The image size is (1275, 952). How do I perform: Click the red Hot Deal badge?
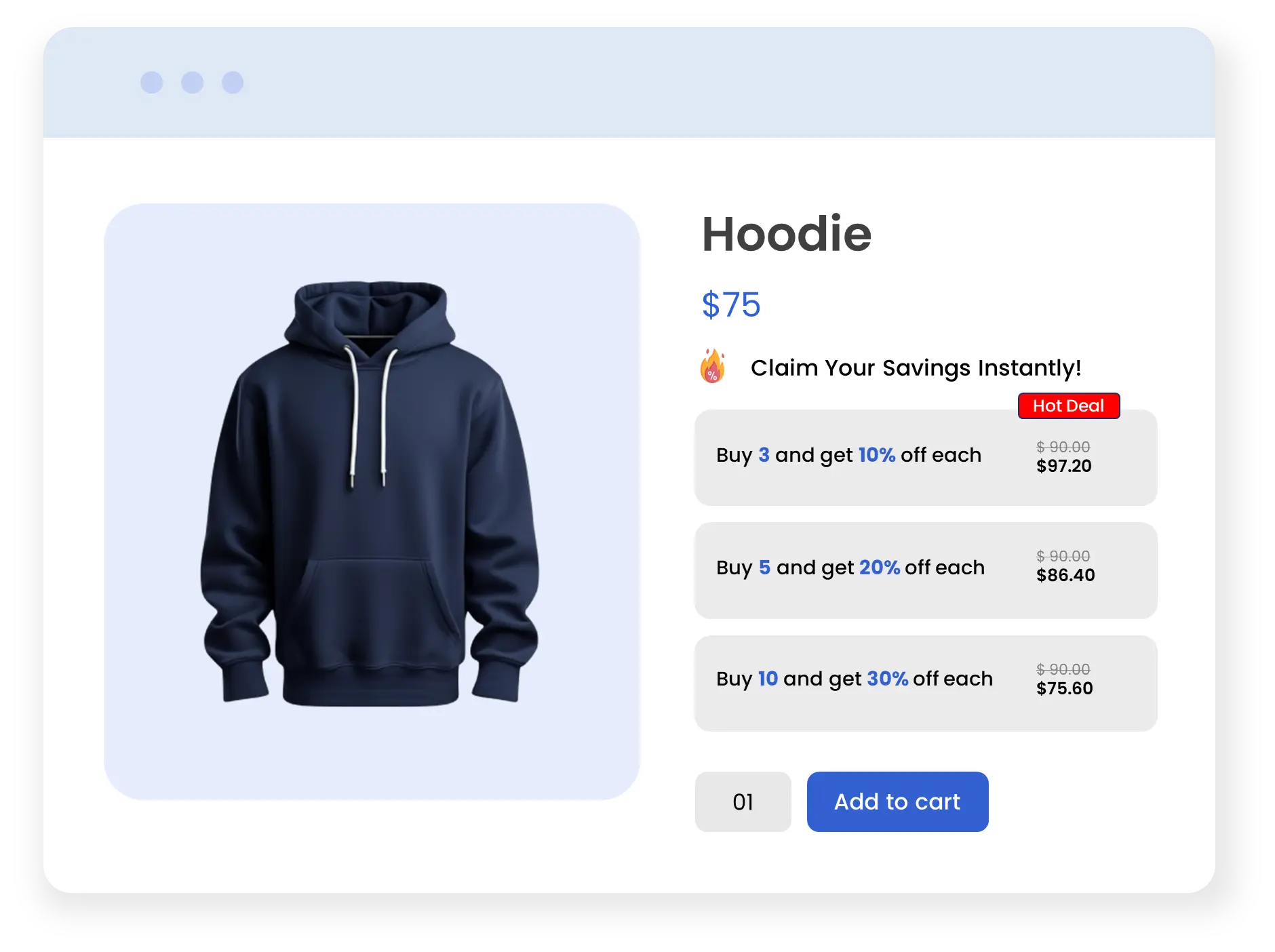coord(1069,405)
